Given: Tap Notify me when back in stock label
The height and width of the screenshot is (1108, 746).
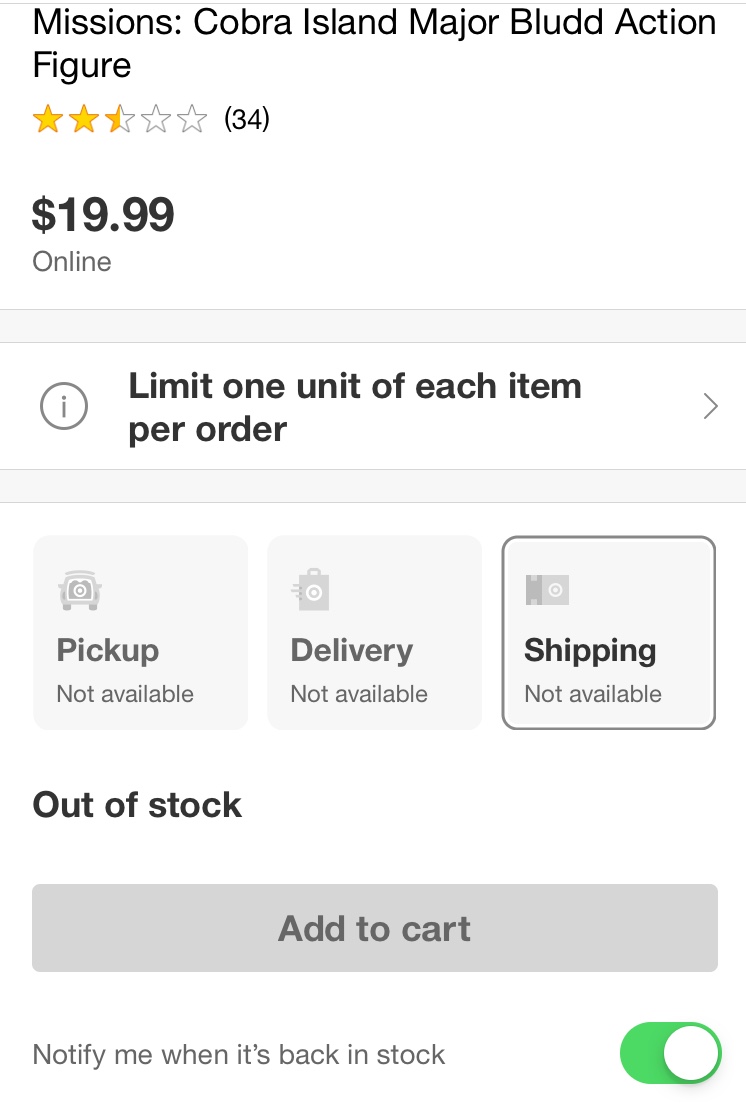Looking at the screenshot, I should pyautogui.click(x=239, y=1054).
